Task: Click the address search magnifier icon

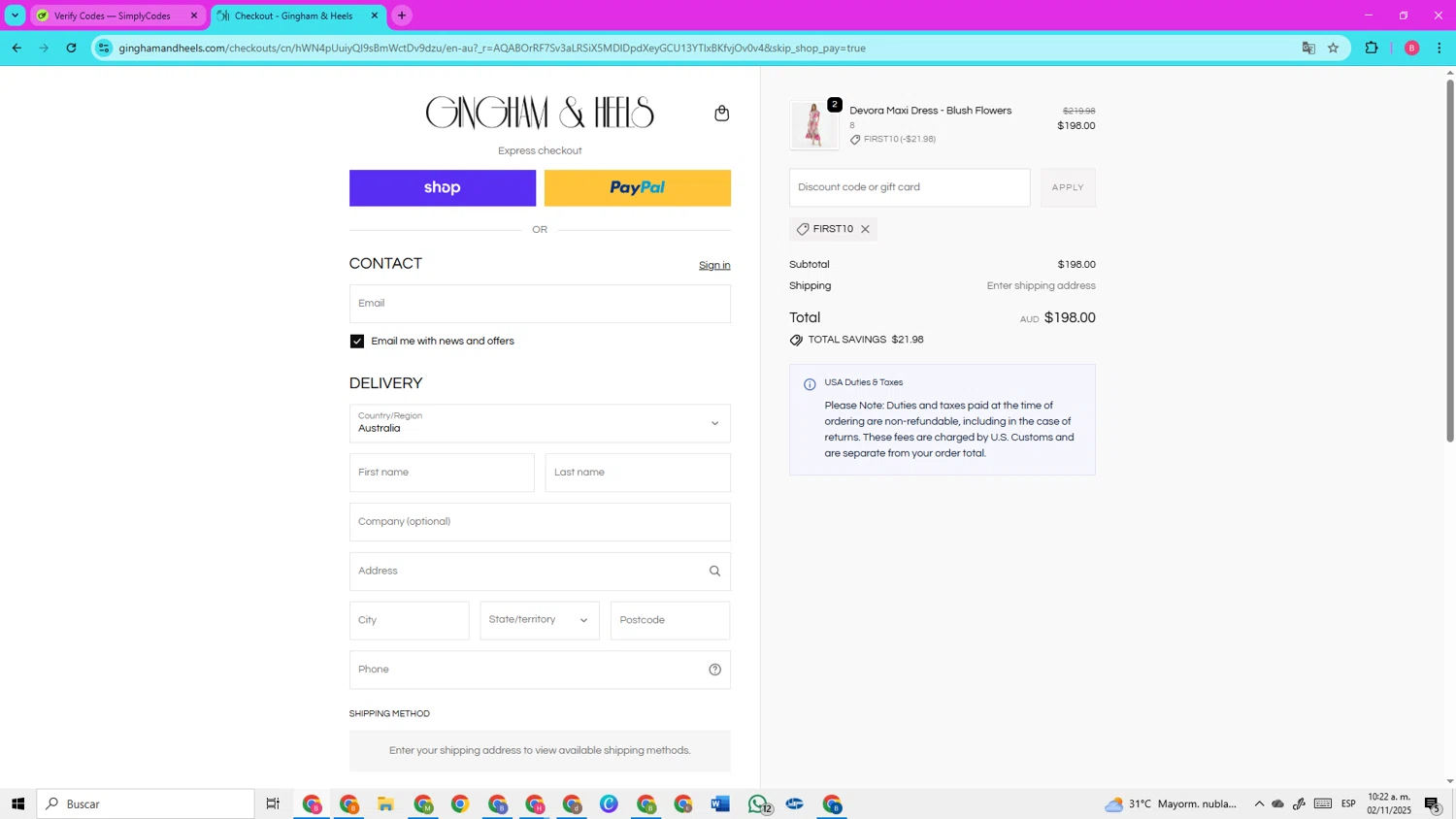Action: click(x=714, y=572)
